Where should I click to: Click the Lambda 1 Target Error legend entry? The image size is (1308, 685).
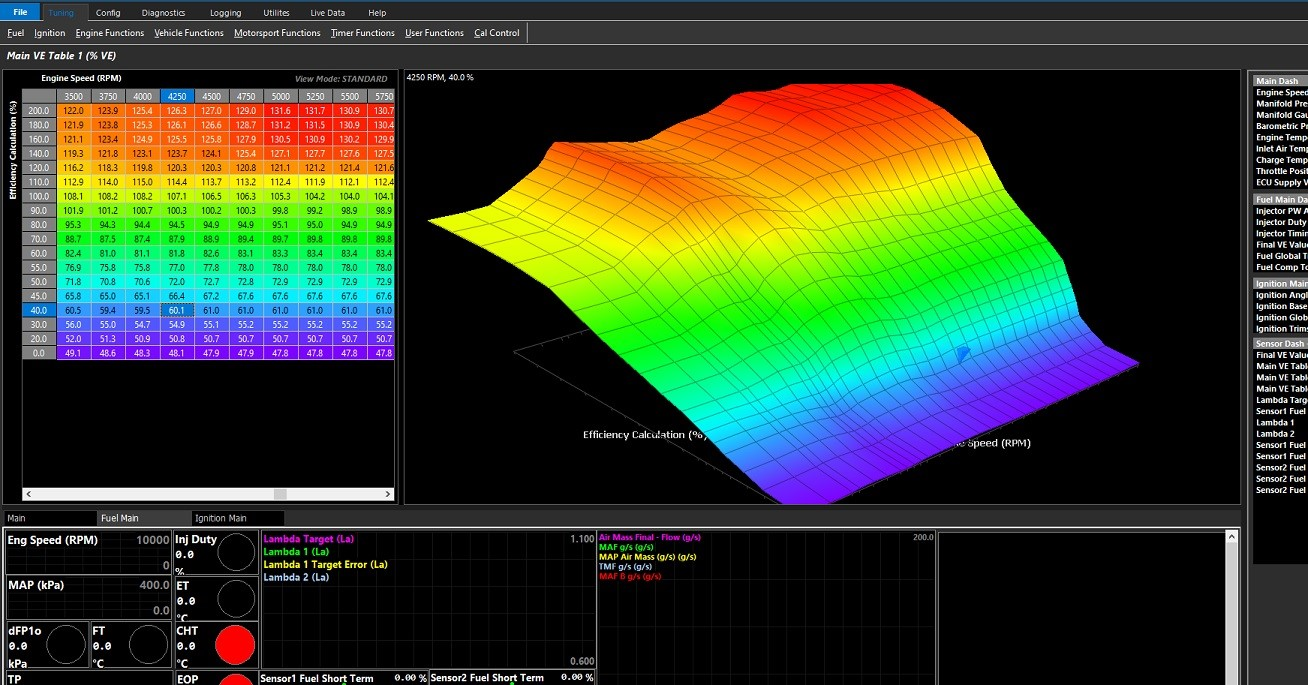pyautogui.click(x=325, y=565)
